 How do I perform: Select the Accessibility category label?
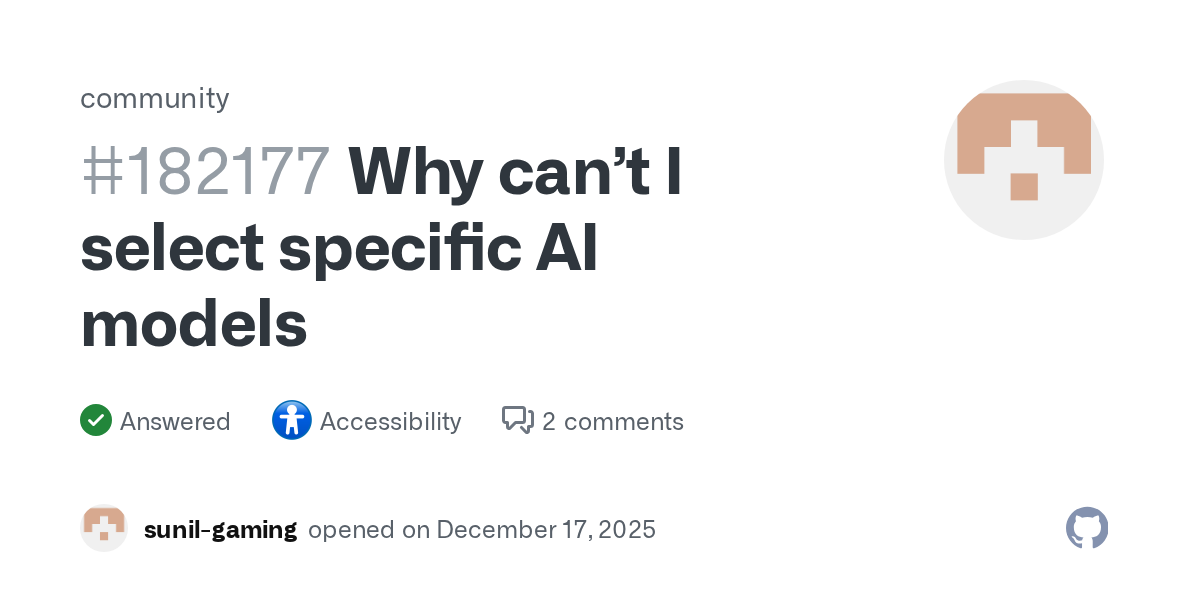tap(390, 422)
